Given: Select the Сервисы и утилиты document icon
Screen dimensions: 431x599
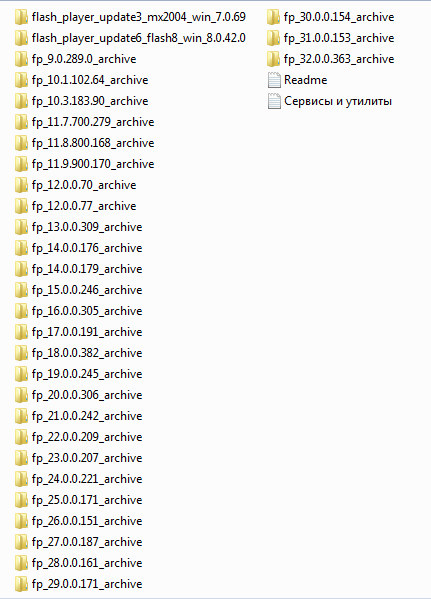Looking at the screenshot, I should click(x=274, y=101).
